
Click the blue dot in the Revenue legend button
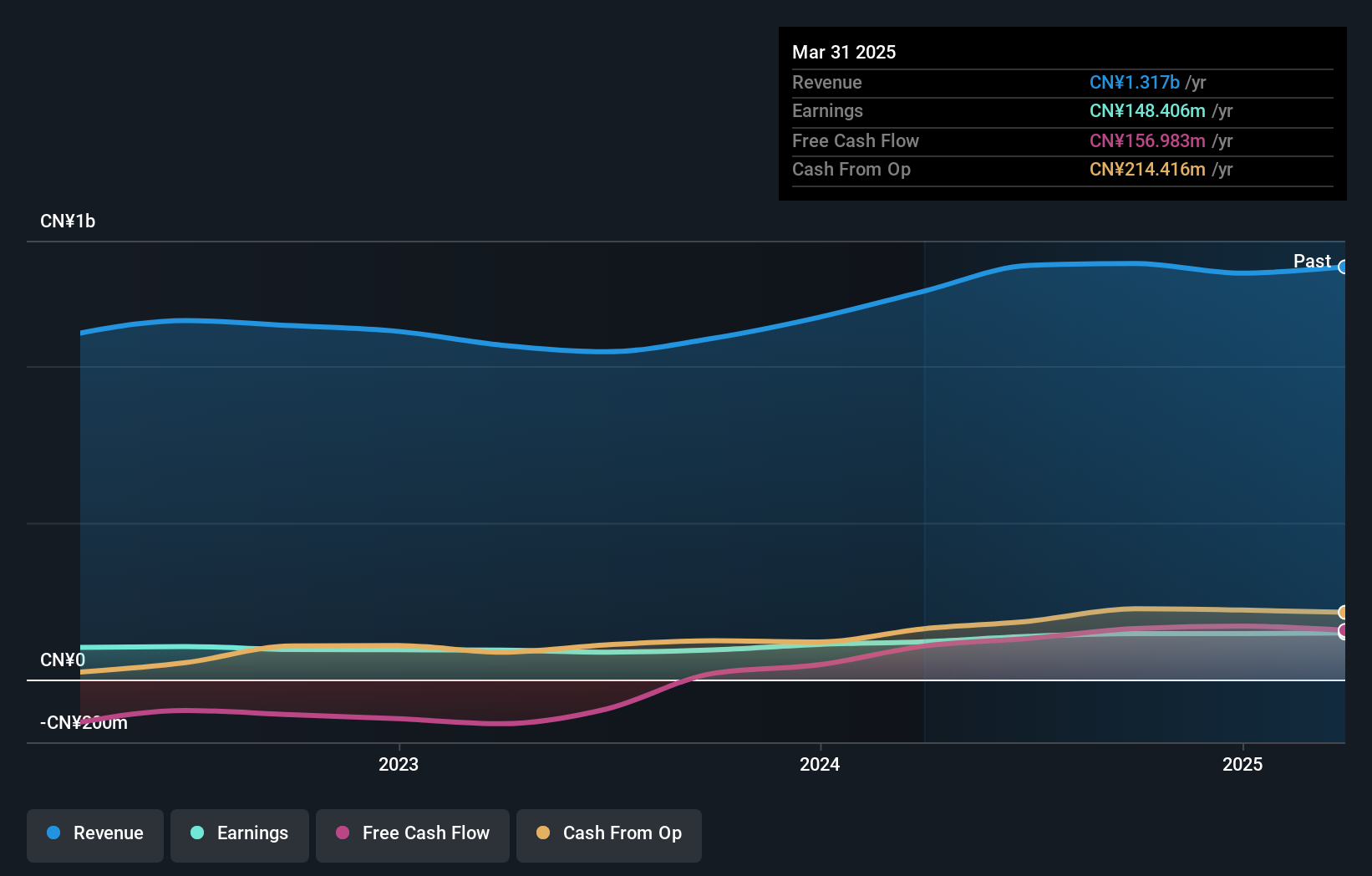coord(53,833)
